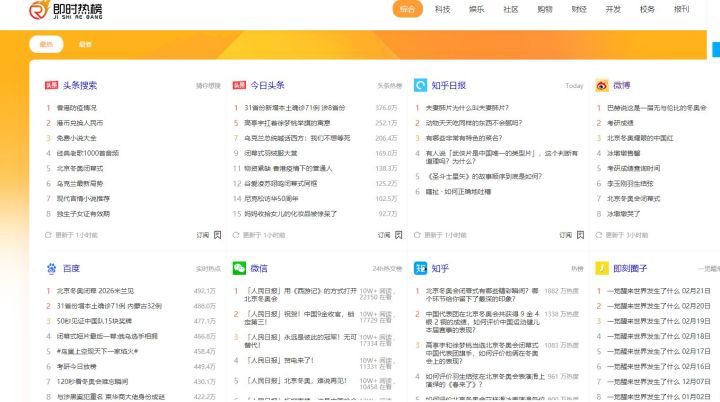Open the 微信 card title
The image size is (720, 402).
259,268
